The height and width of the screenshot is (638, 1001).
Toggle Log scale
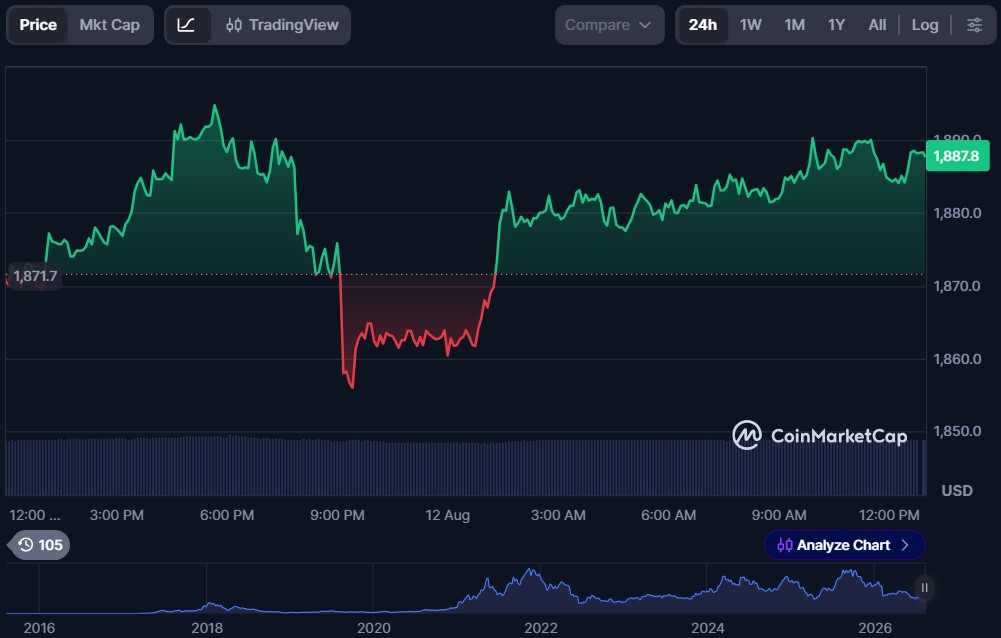pyautogui.click(x=924, y=25)
